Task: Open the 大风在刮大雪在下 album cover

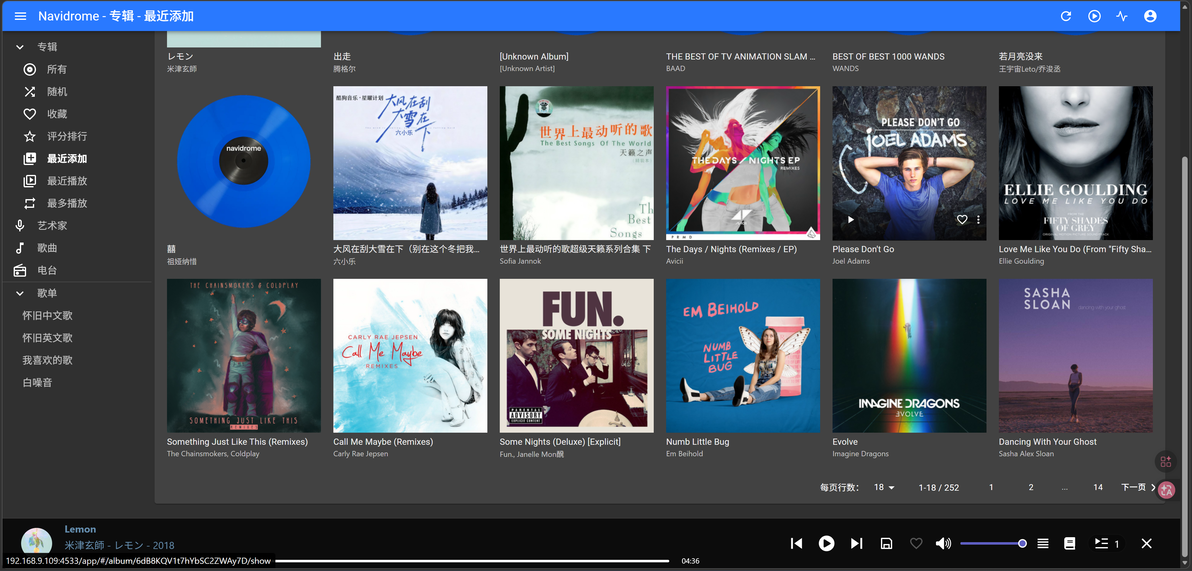Action: 411,163
